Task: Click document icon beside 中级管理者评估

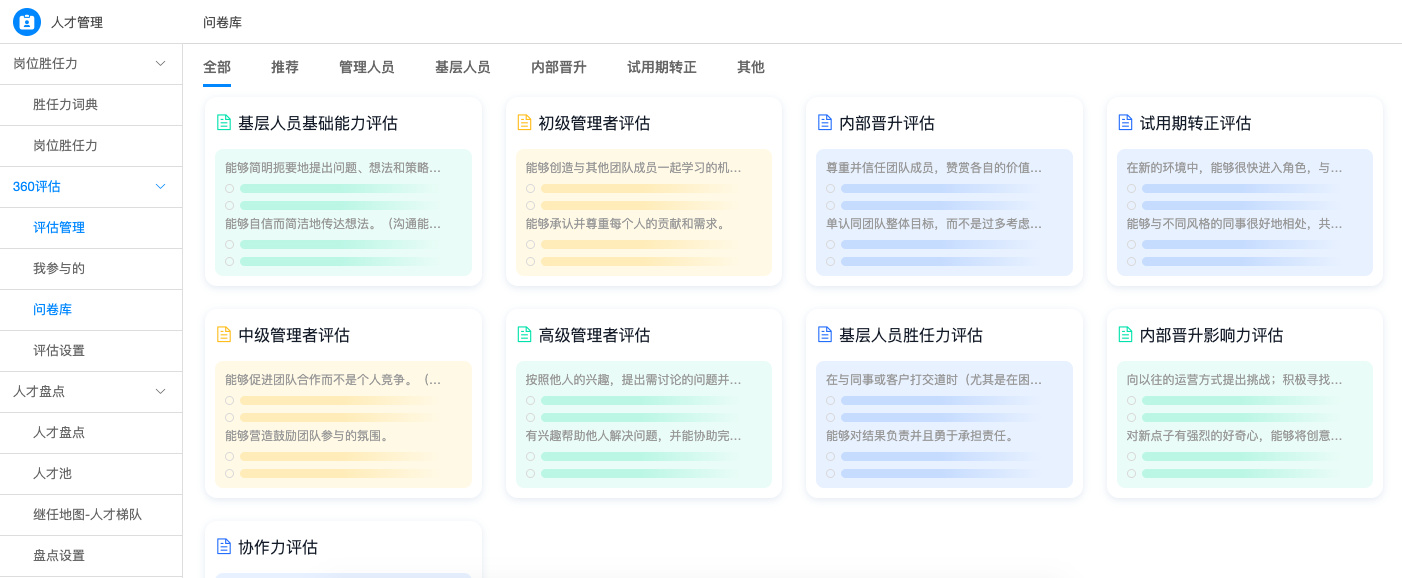Action: (x=224, y=335)
